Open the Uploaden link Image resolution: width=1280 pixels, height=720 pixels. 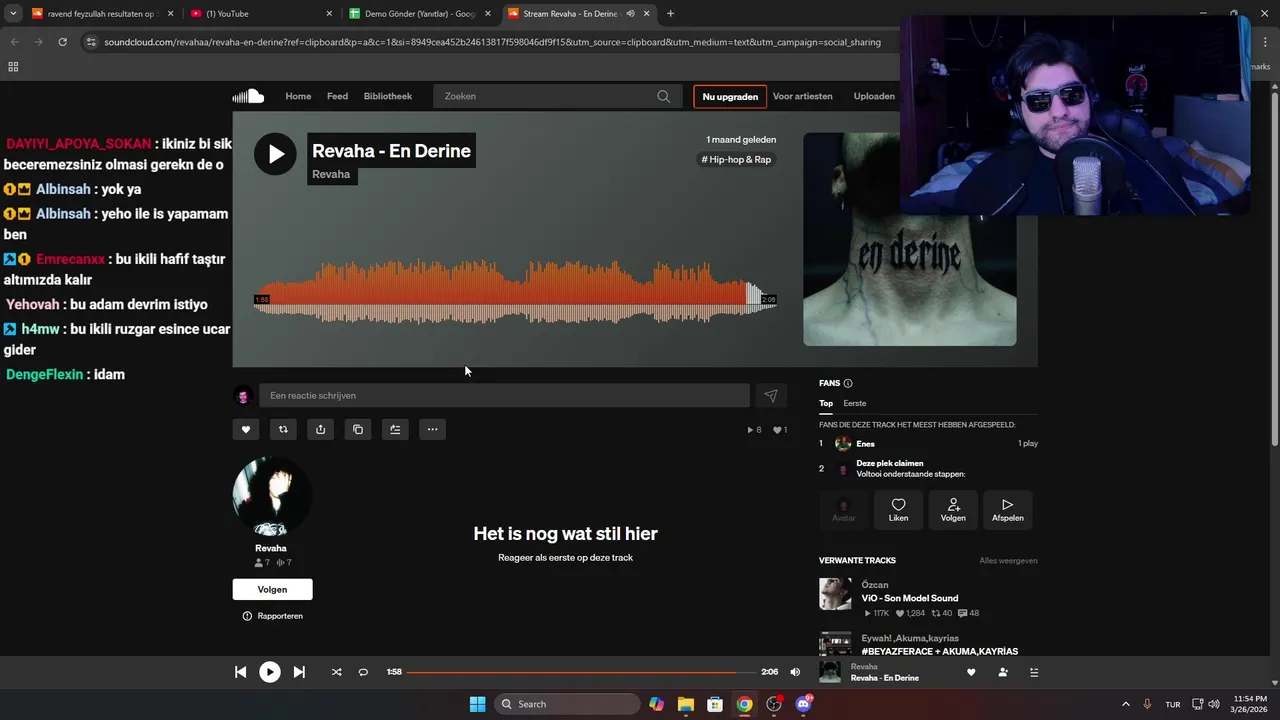tap(874, 96)
